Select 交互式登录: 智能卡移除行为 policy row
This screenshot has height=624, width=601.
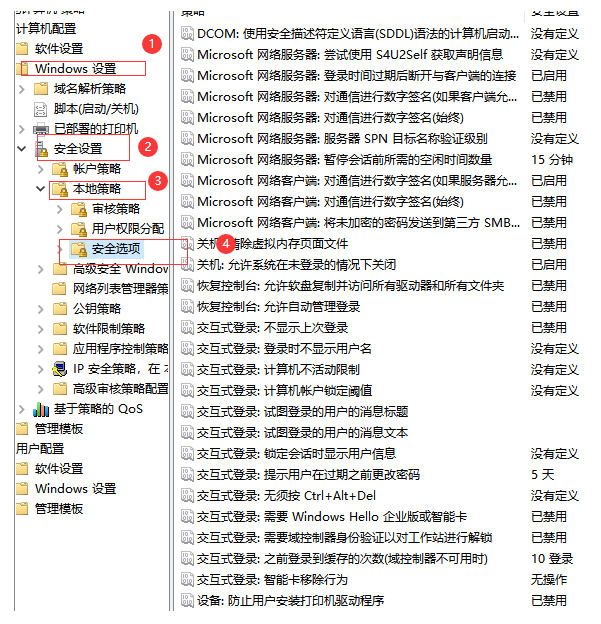[272, 579]
